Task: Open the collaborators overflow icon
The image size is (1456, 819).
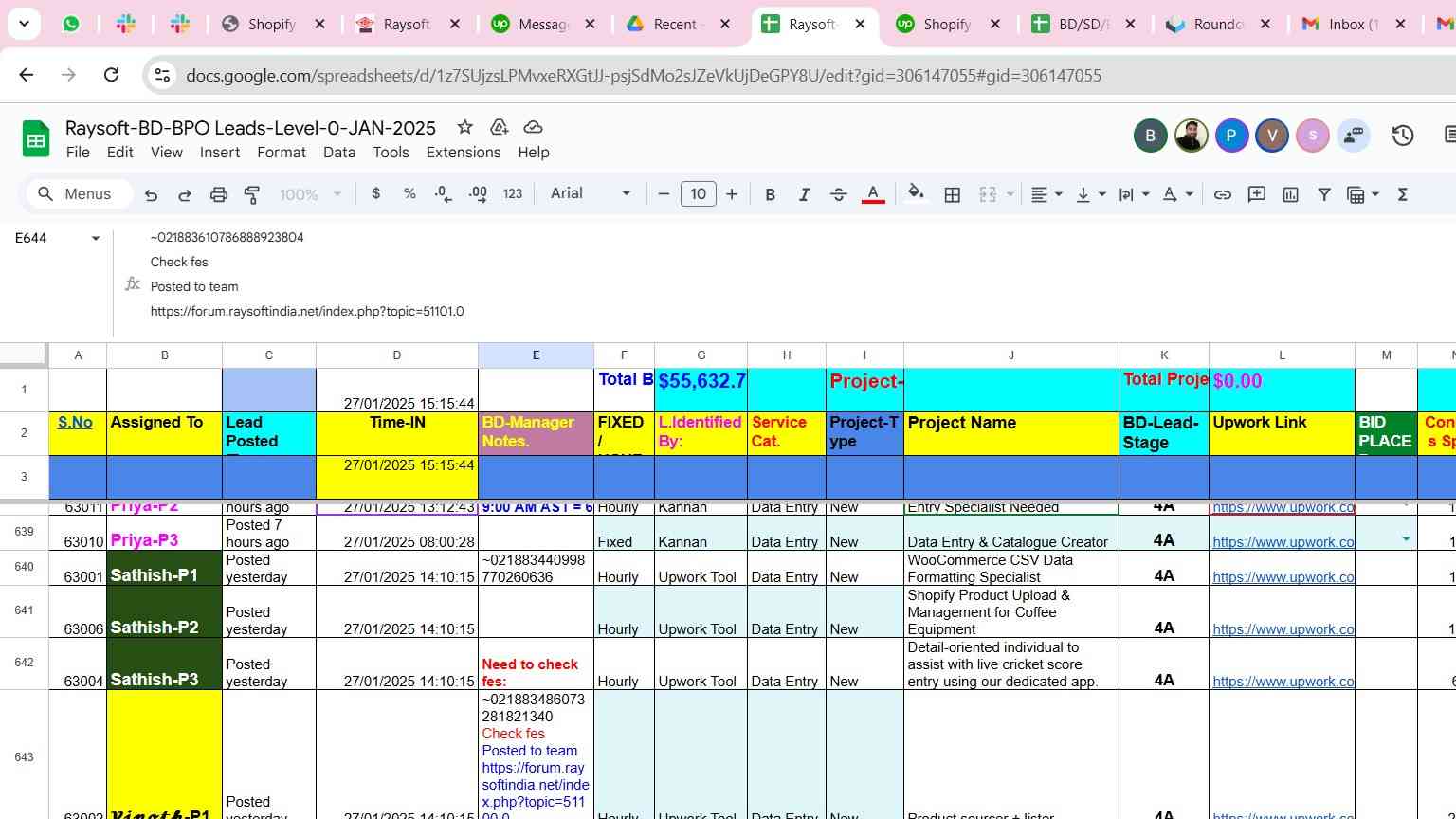Action: coord(1354,136)
